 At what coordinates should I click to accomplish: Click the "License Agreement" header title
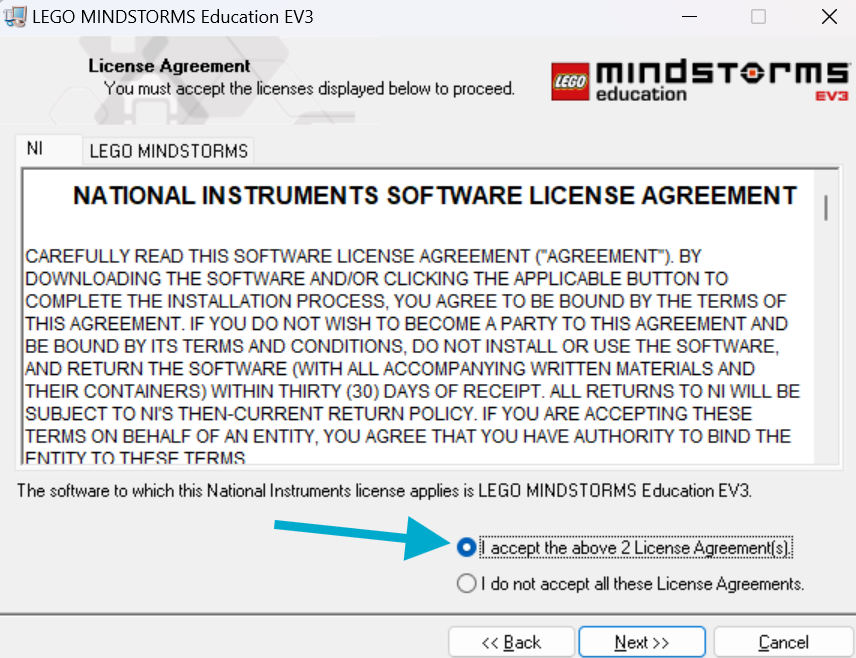point(169,66)
